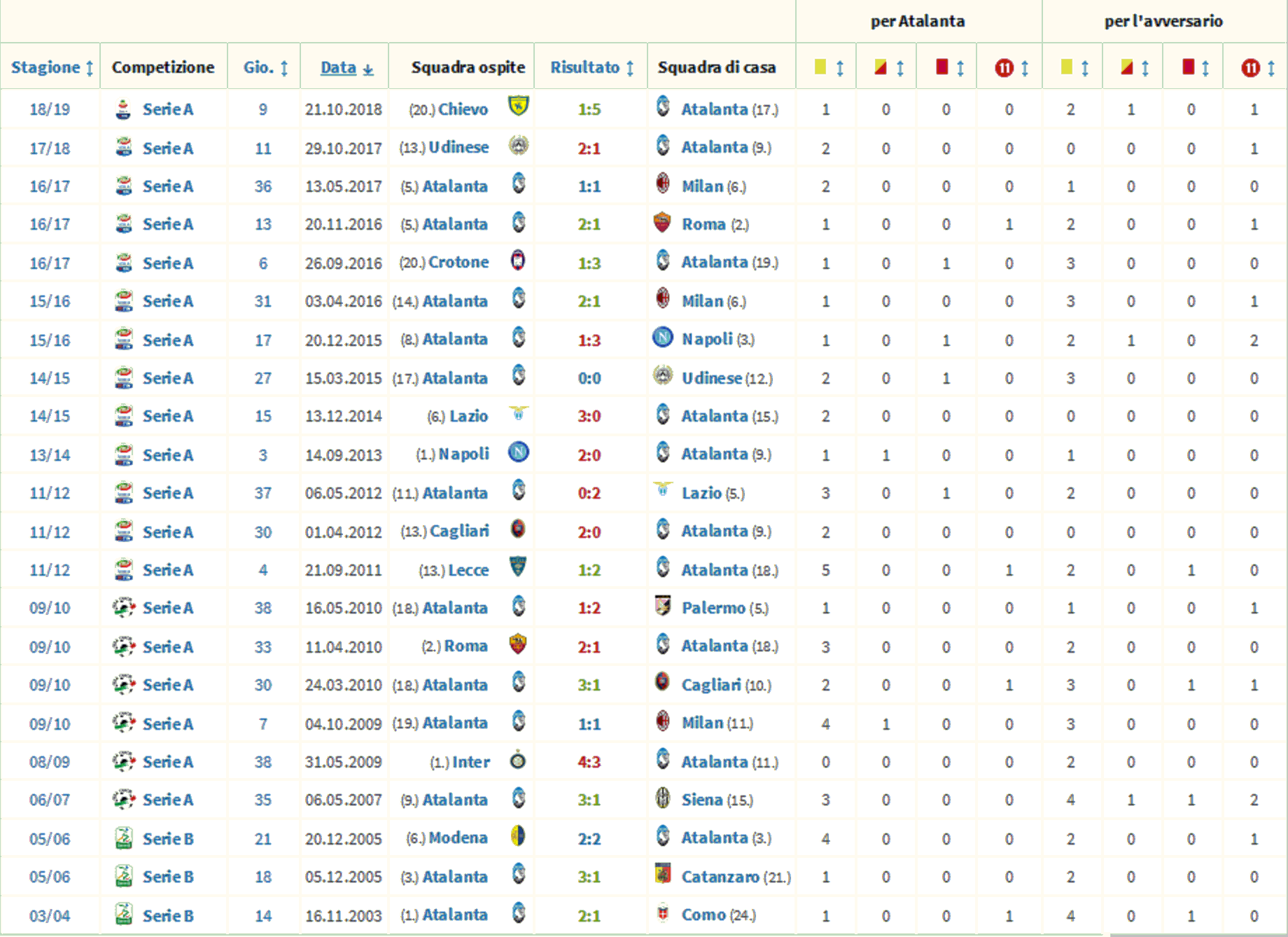Click the Crotone club crest icon
This screenshot has height=937, width=1288.
(x=518, y=261)
